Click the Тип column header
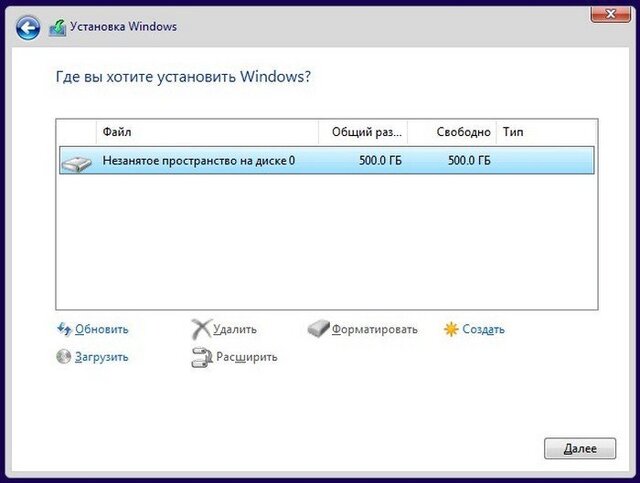The image size is (640, 483). pos(546,132)
